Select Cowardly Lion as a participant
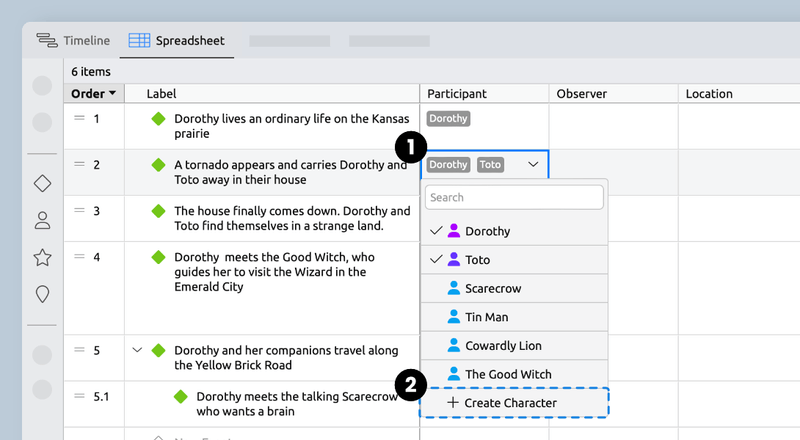The height and width of the screenshot is (440, 800). pyautogui.click(x=514, y=346)
